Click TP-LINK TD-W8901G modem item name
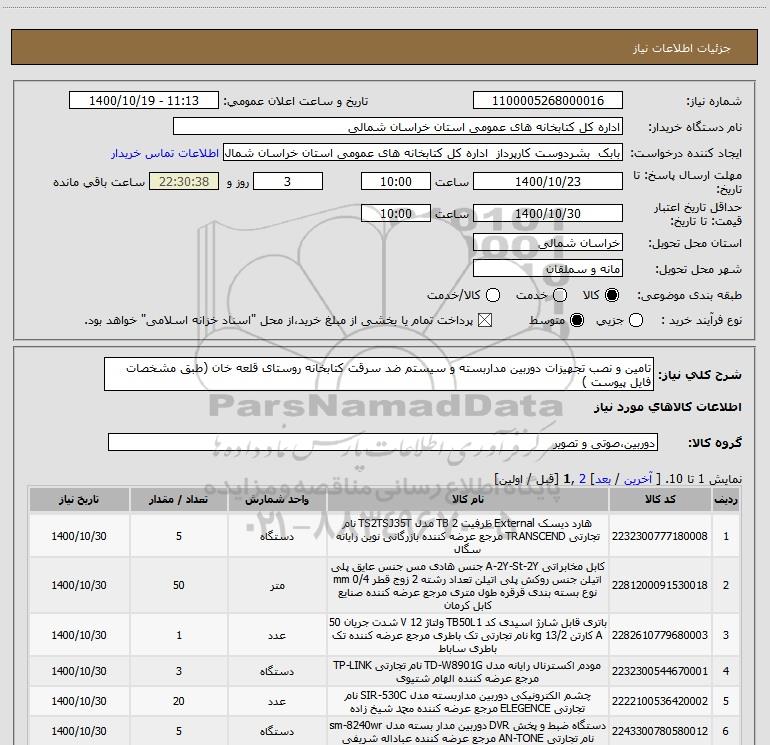This screenshot has width=770, height=745. tap(468, 671)
